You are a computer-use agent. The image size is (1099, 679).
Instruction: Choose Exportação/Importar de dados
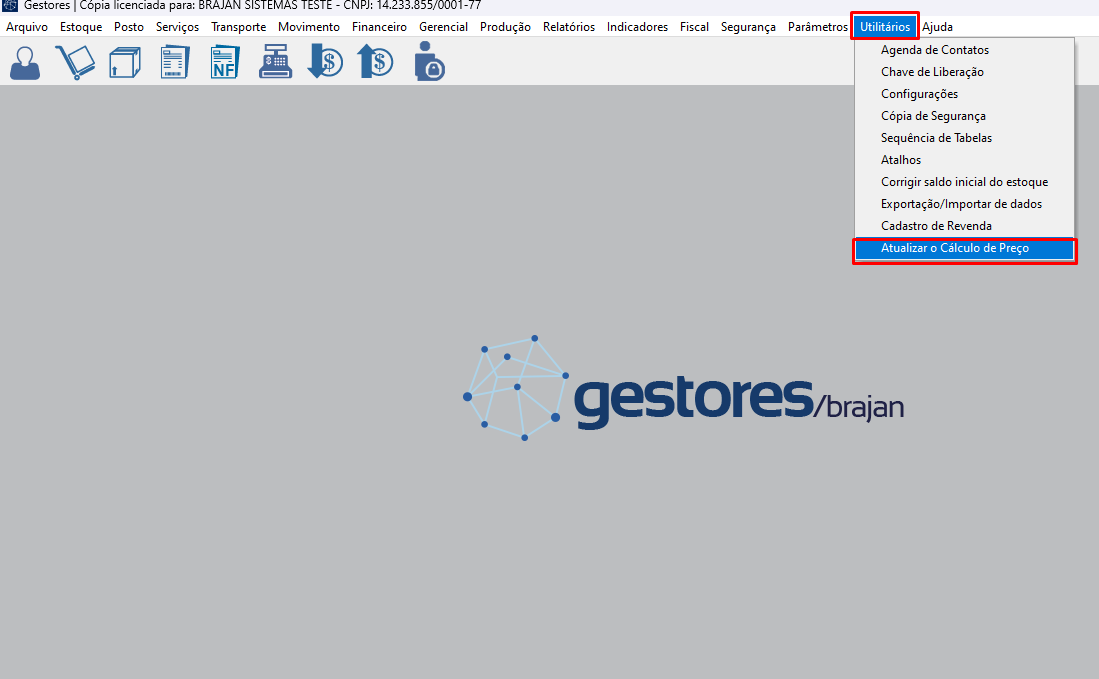click(x=961, y=204)
